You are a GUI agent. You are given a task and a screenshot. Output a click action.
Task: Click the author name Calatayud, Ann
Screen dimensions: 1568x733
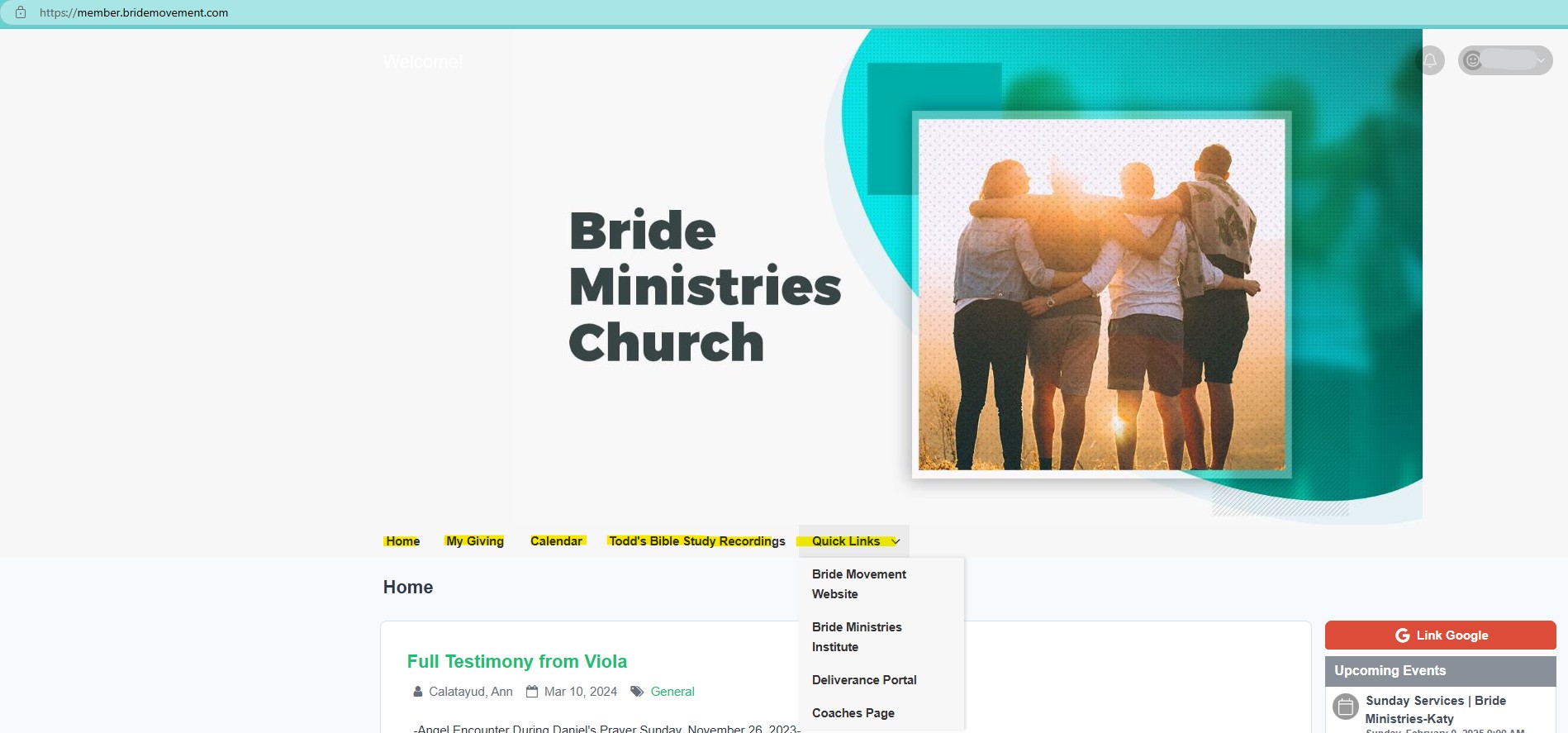471,692
